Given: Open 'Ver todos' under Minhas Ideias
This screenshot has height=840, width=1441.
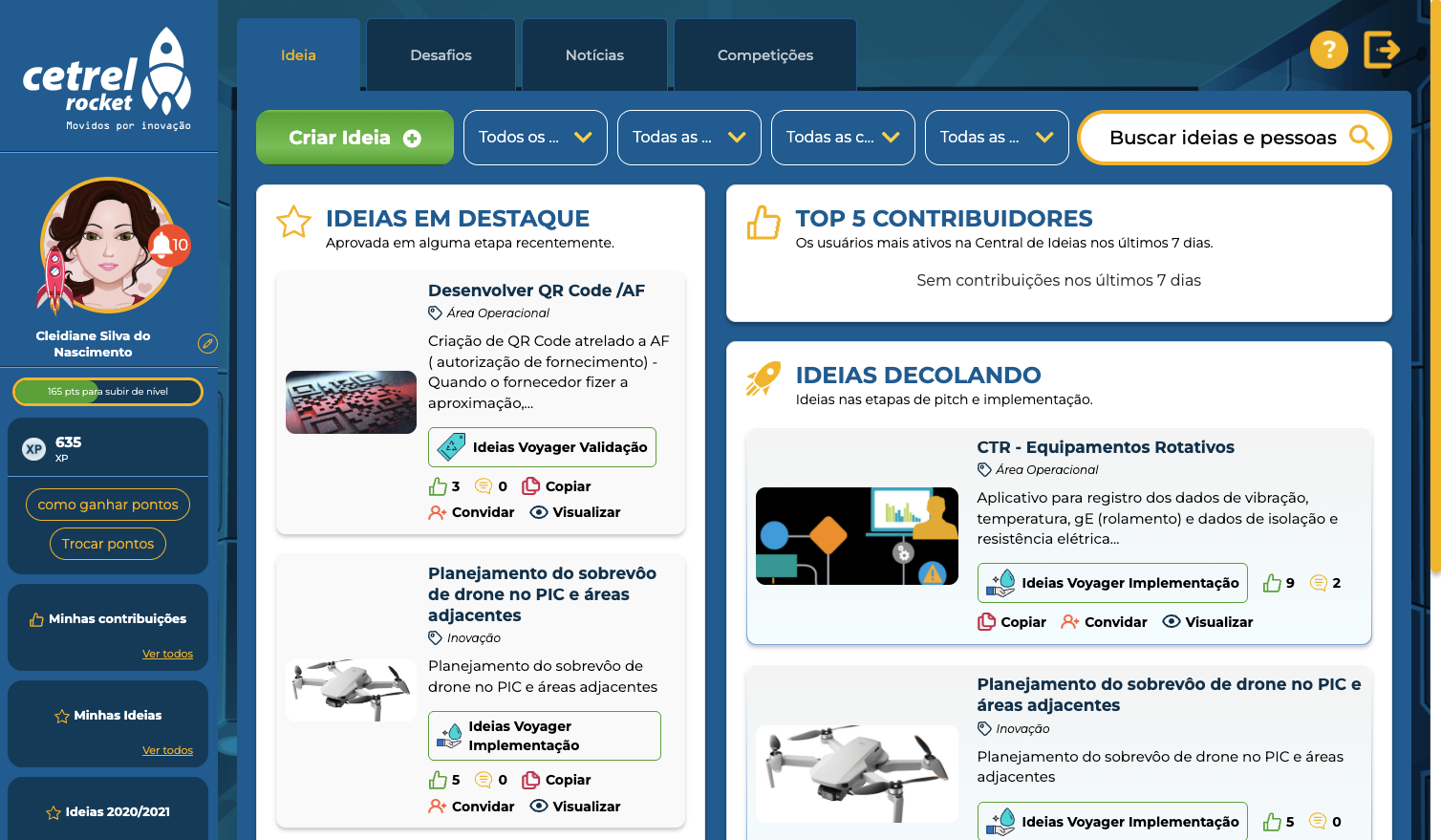Looking at the screenshot, I should pyautogui.click(x=167, y=750).
